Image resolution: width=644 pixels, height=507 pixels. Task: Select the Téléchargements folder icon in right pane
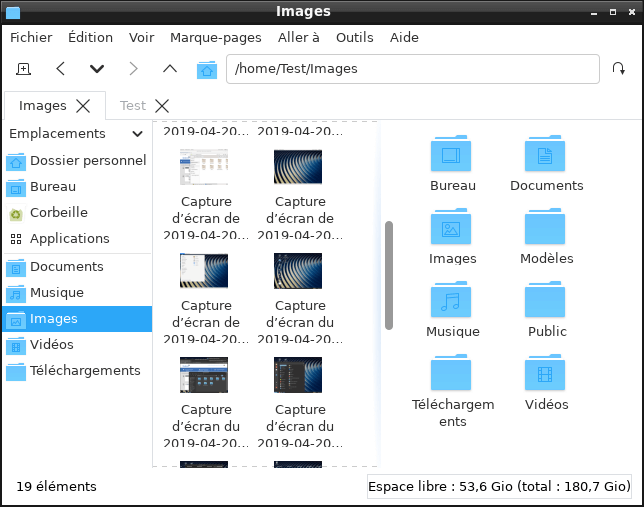click(x=451, y=372)
